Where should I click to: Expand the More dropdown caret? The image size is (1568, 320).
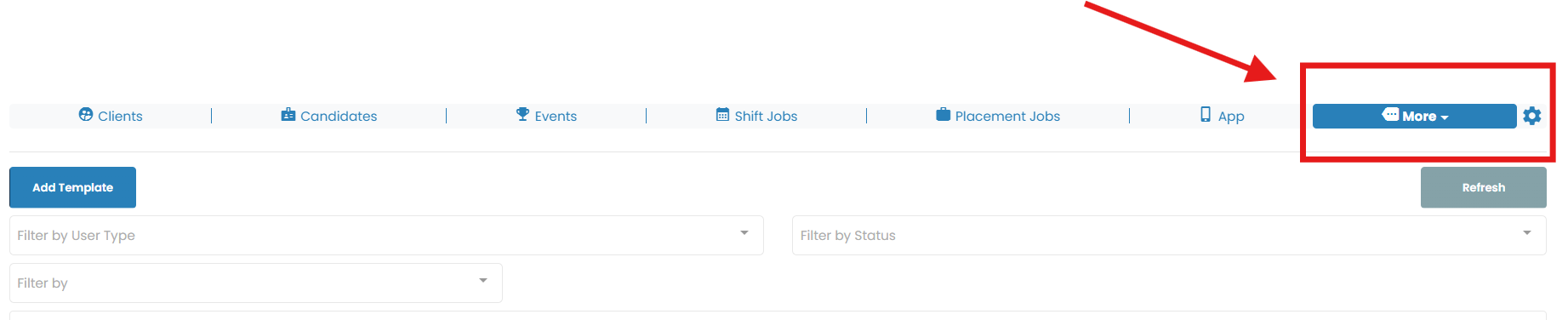click(1445, 117)
